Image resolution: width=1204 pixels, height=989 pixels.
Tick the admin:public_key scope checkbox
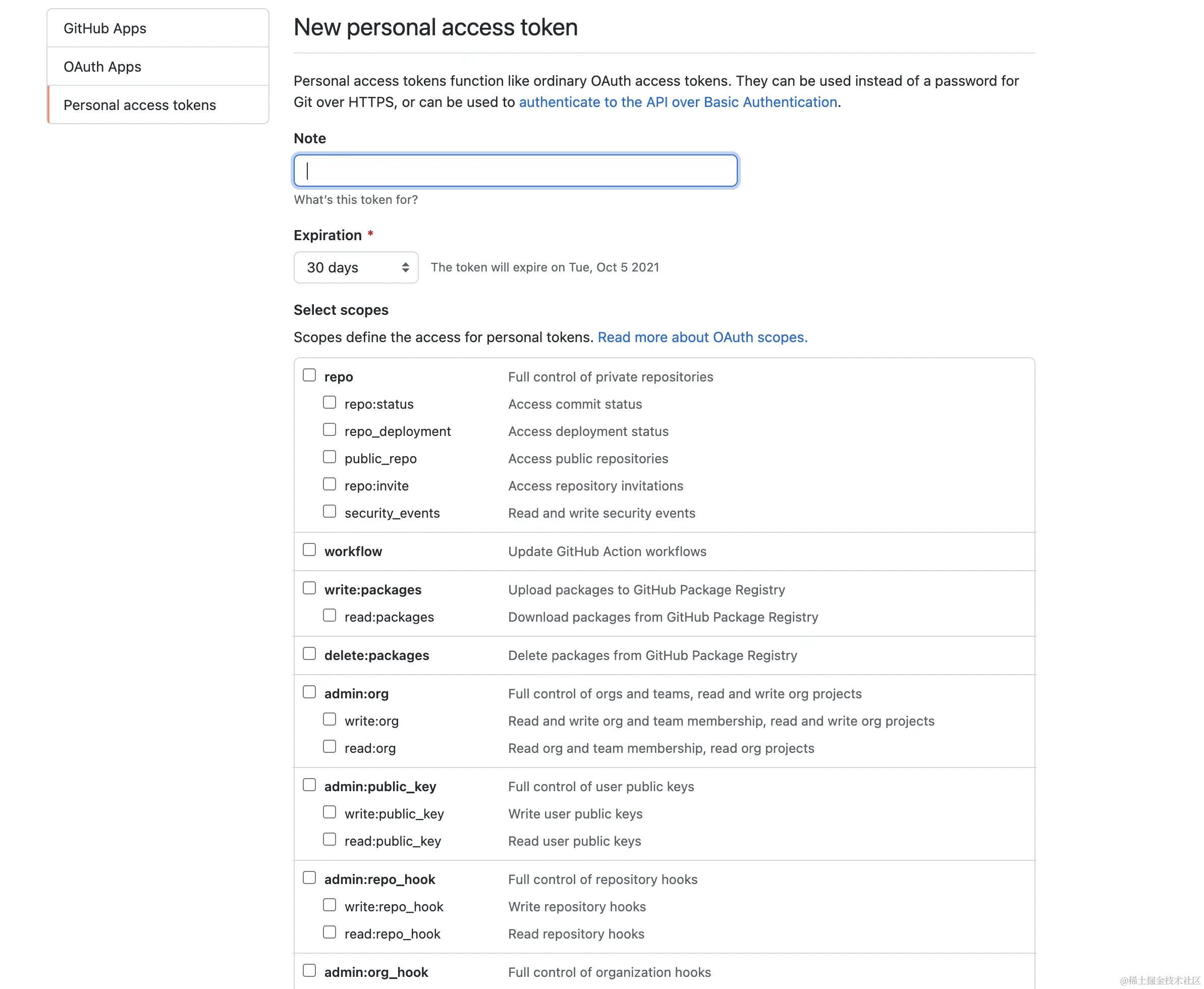pos(309,785)
